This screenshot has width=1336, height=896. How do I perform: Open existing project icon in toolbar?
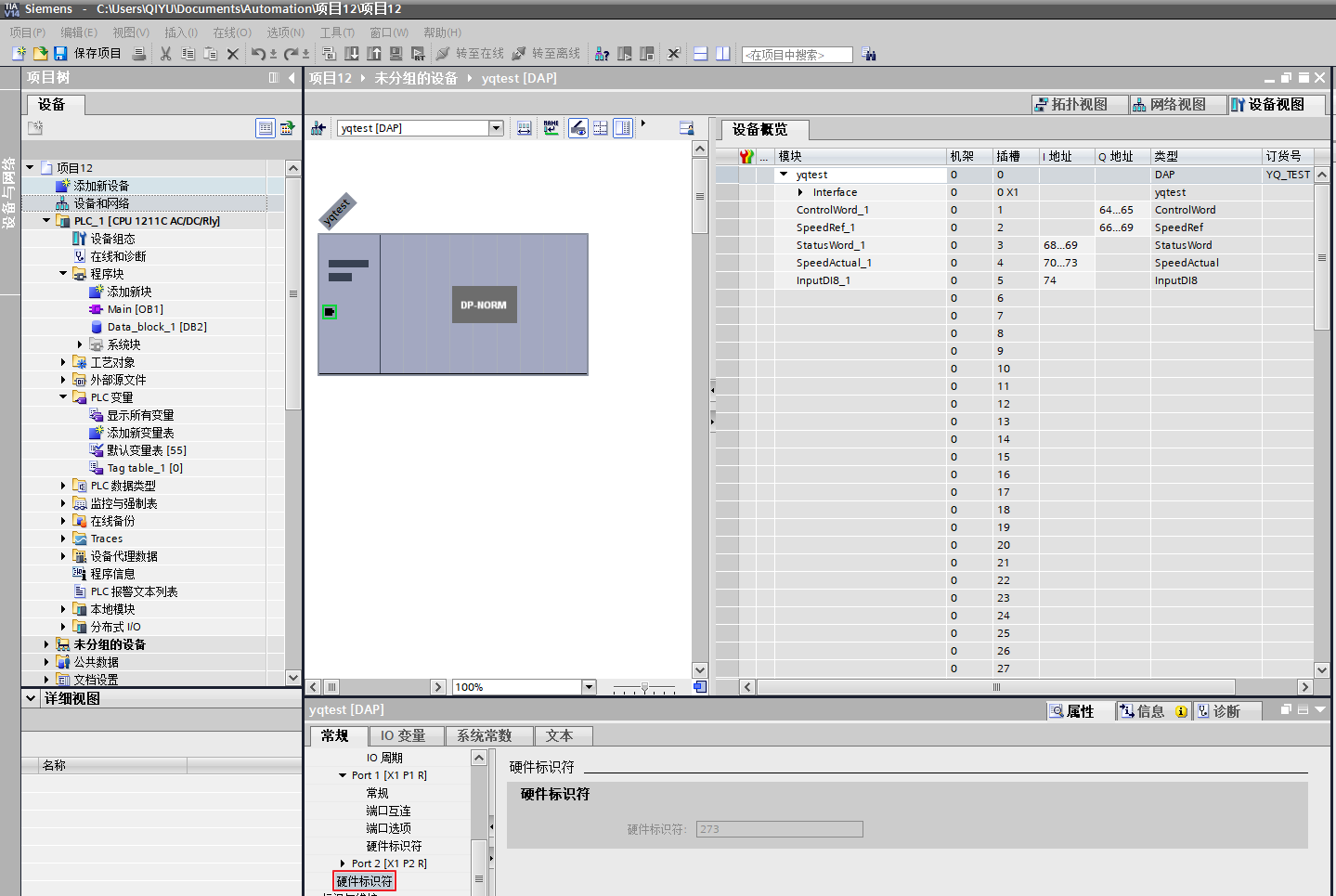pyautogui.click(x=40, y=54)
